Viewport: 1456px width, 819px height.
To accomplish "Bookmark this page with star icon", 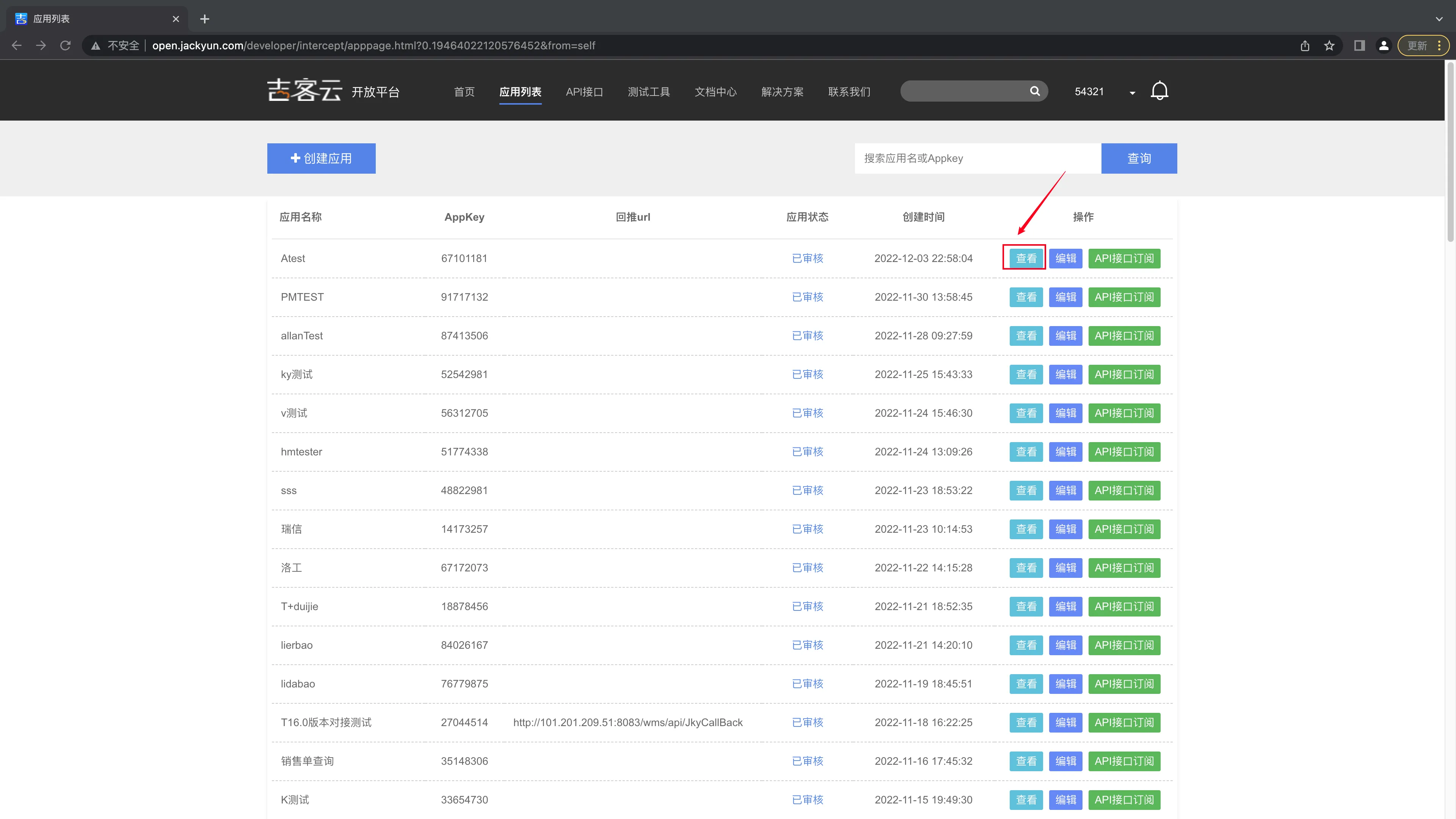I will click(x=1329, y=46).
